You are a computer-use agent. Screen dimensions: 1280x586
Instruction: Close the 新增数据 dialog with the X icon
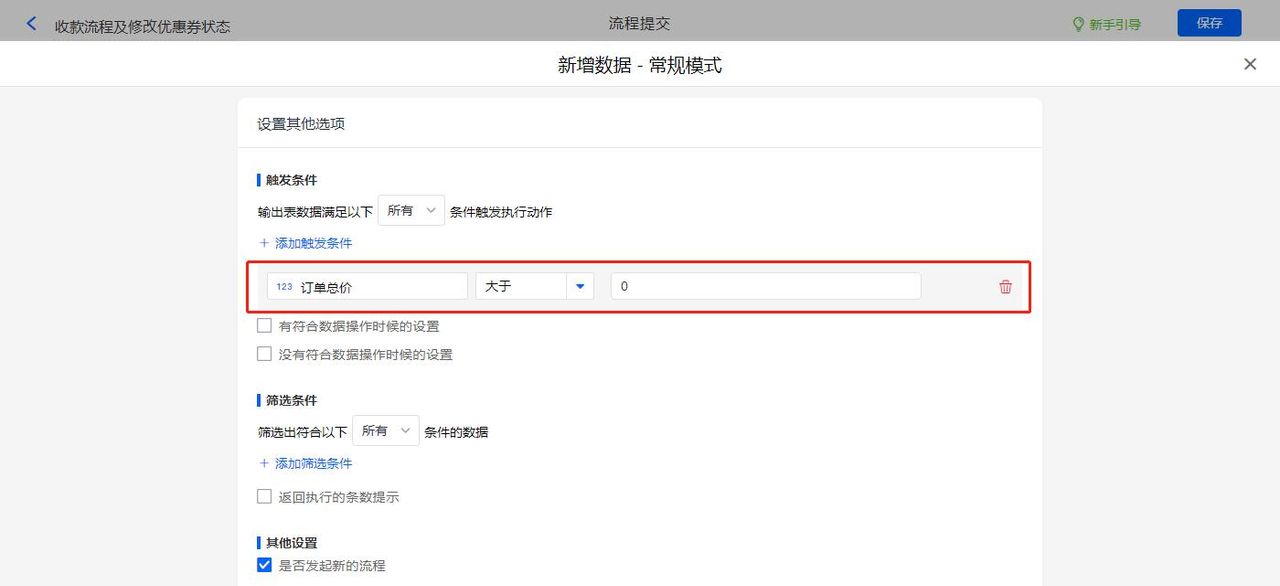click(1249, 63)
